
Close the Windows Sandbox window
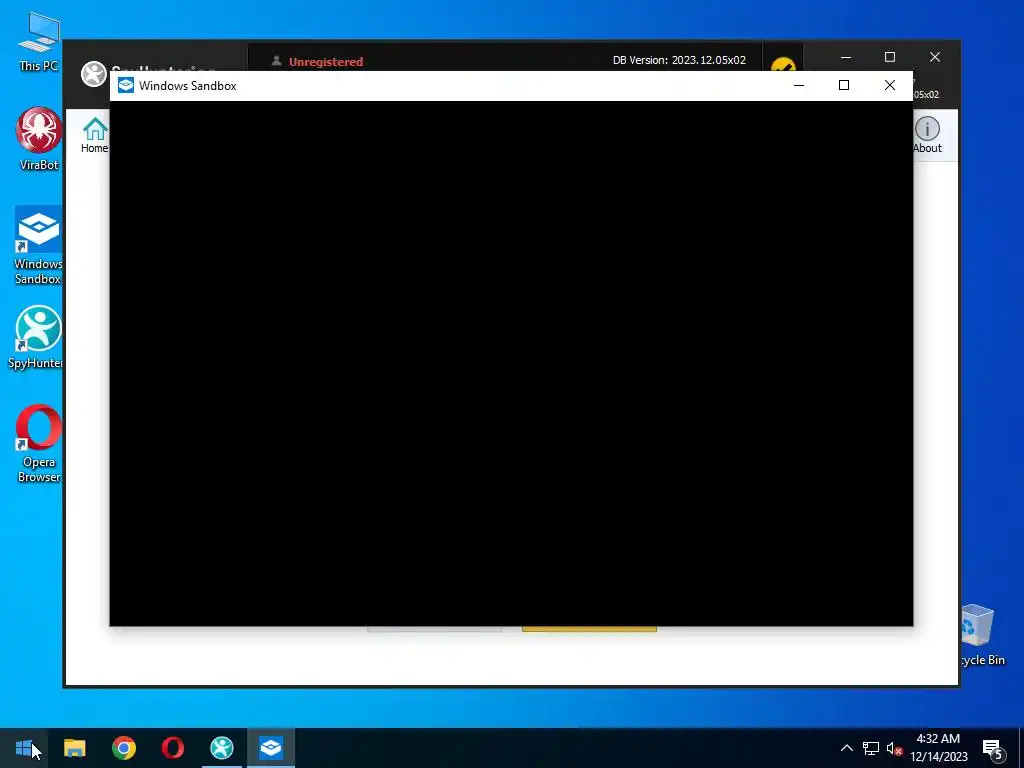pyautogui.click(x=889, y=86)
